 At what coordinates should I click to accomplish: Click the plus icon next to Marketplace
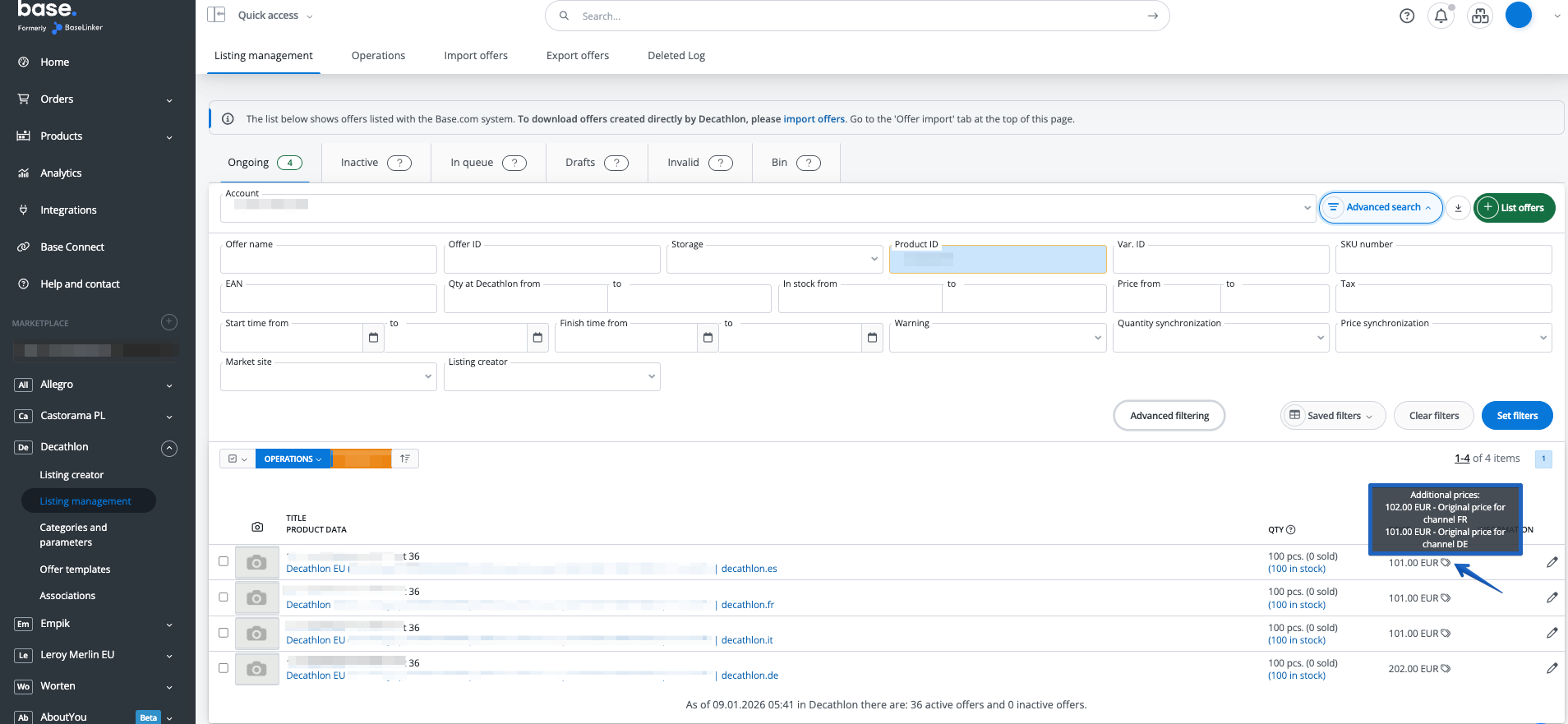click(x=169, y=322)
